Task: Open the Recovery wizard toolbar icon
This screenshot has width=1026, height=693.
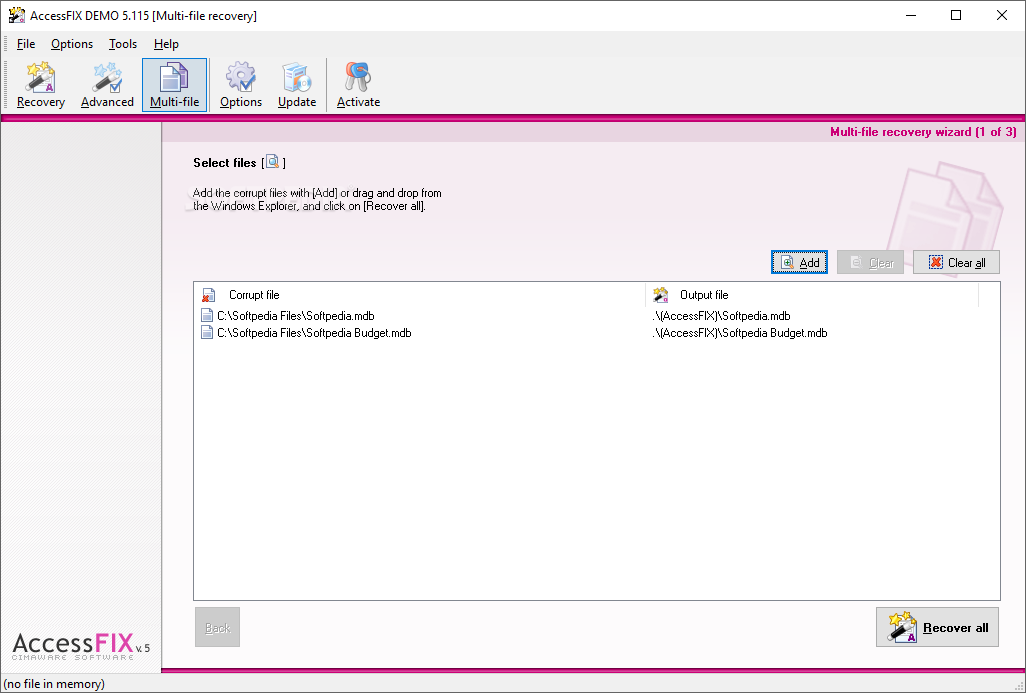Action: pyautogui.click(x=41, y=85)
